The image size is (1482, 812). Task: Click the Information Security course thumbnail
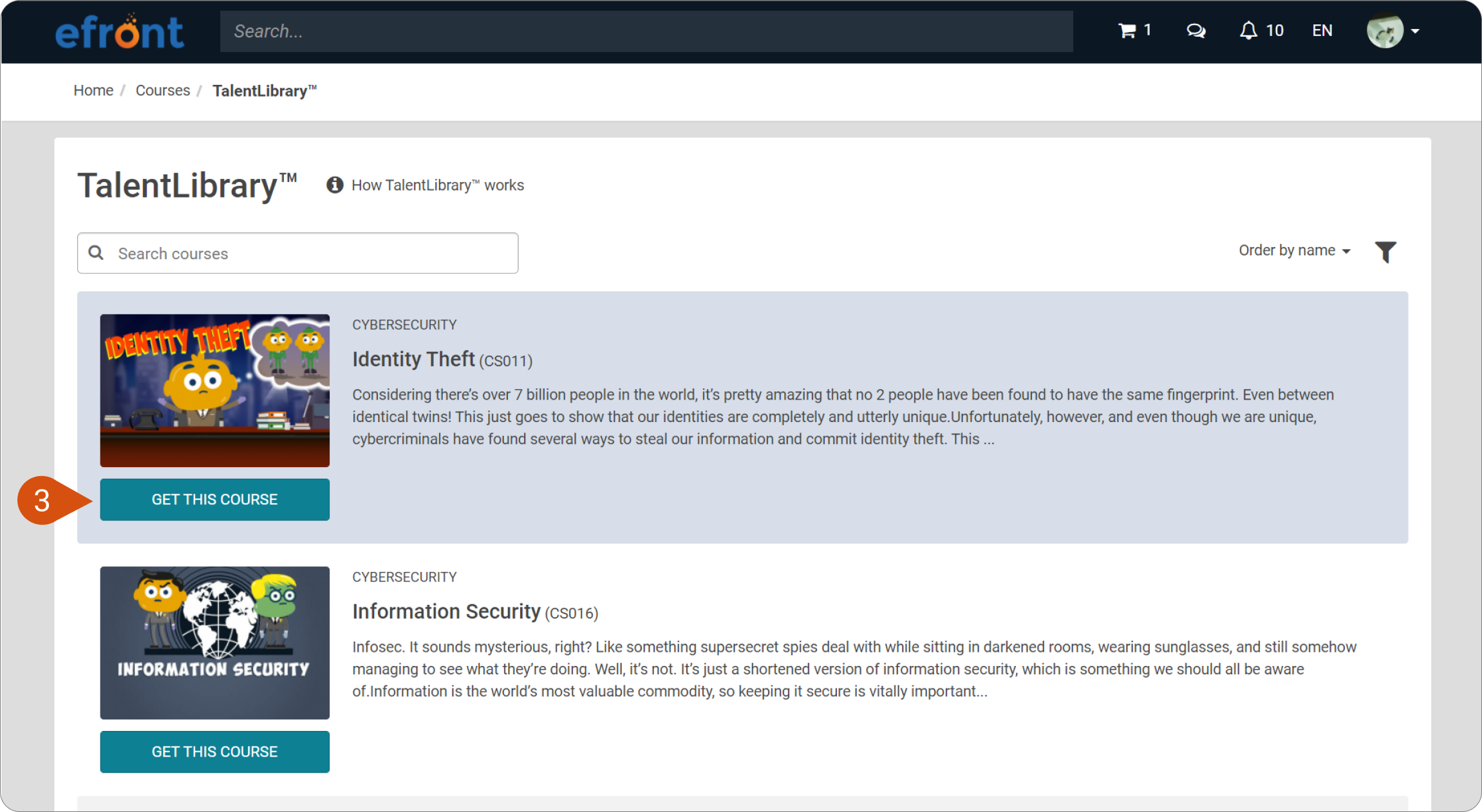pyautogui.click(x=214, y=643)
